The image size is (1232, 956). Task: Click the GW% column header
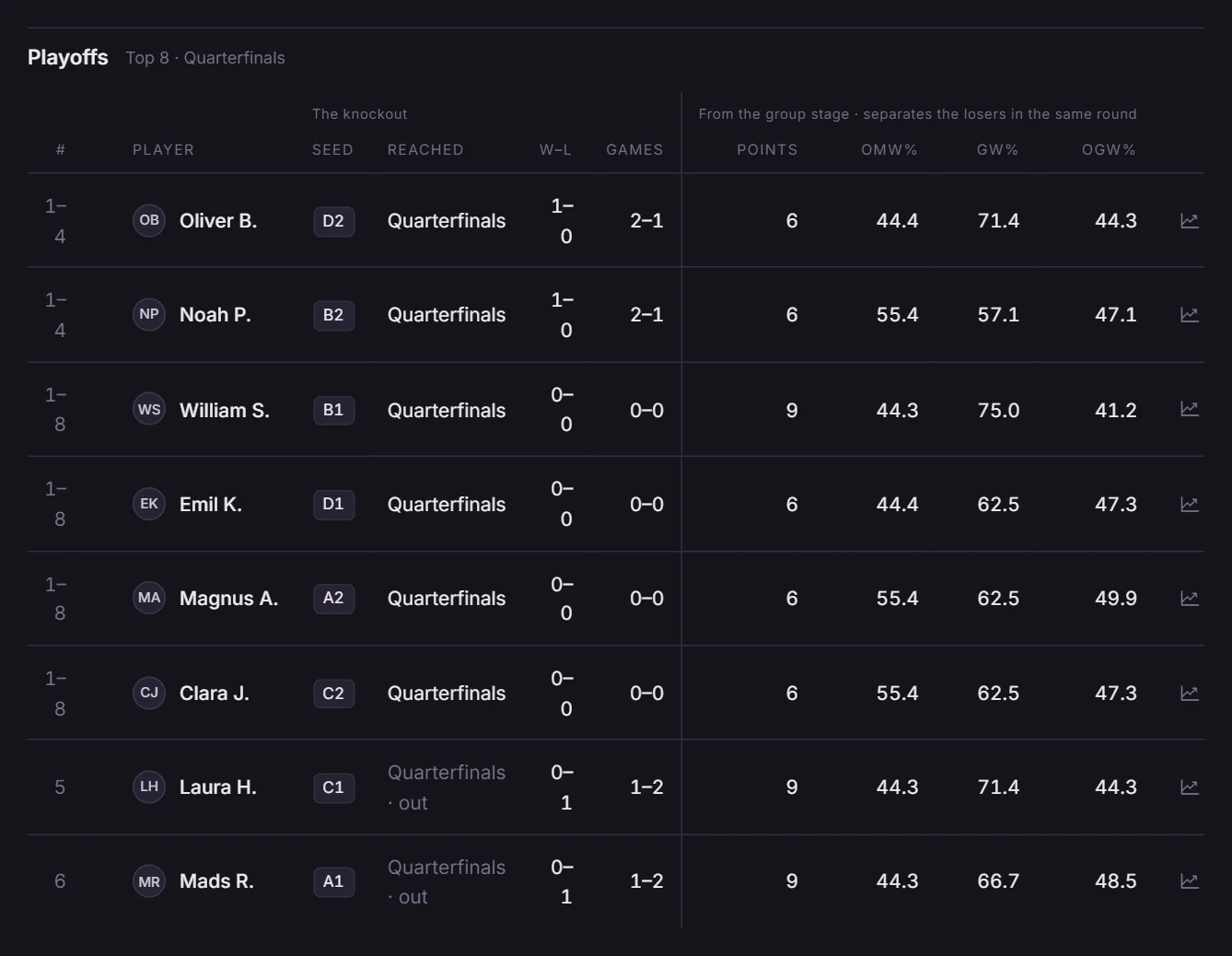tap(998, 149)
